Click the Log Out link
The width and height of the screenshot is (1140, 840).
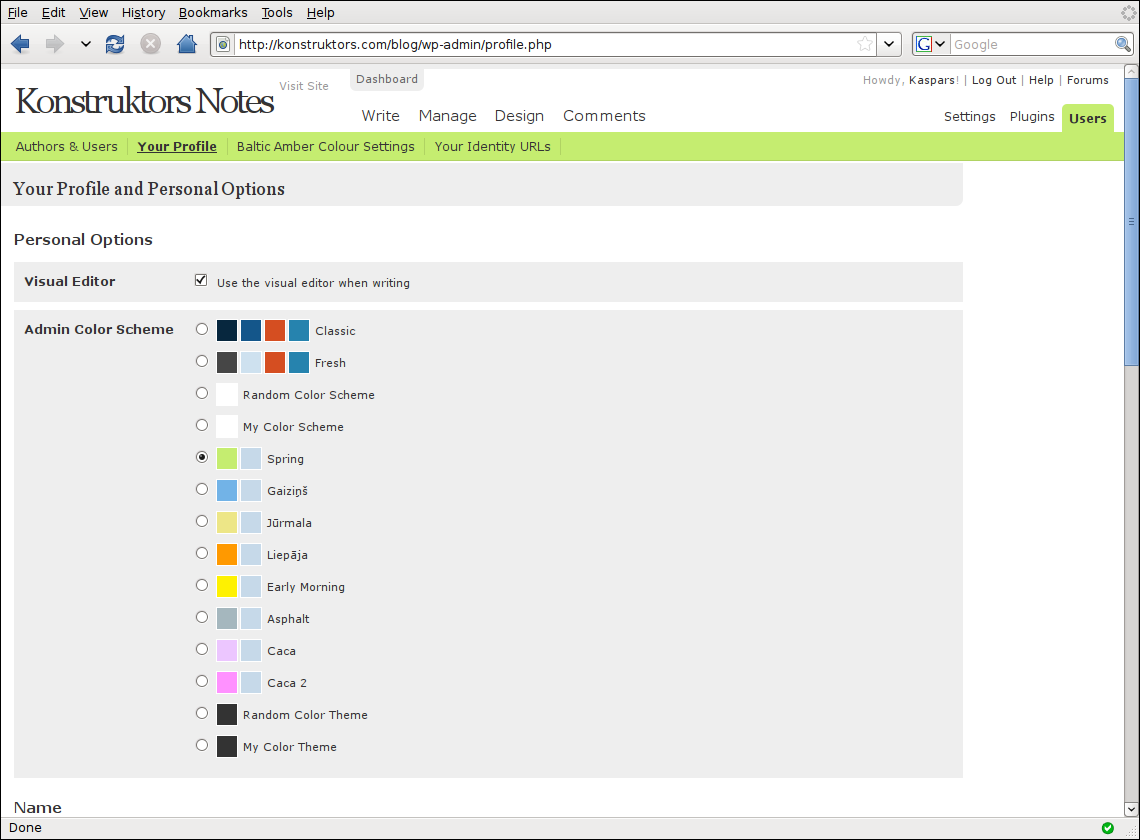click(x=994, y=80)
